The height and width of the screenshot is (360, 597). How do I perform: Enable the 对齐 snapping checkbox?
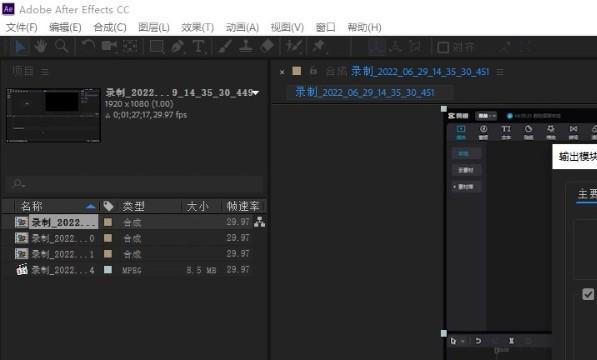442,48
